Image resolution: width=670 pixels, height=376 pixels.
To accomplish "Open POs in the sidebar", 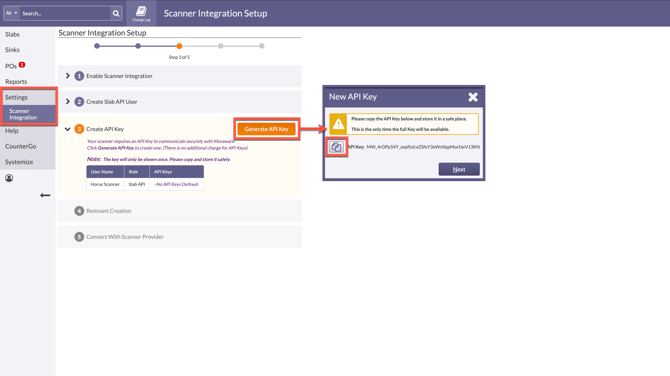I will click(11, 66).
